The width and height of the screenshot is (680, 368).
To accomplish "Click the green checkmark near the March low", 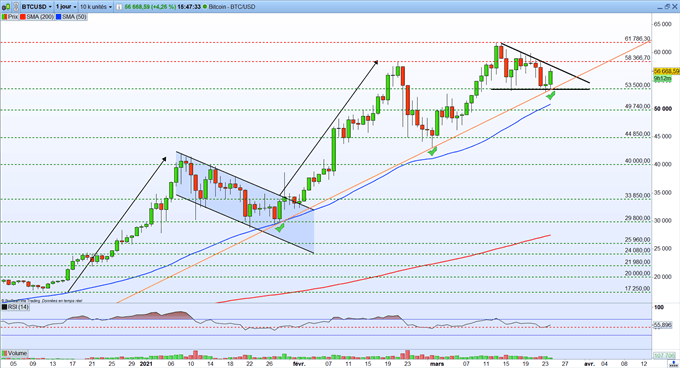I will click(432, 151).
